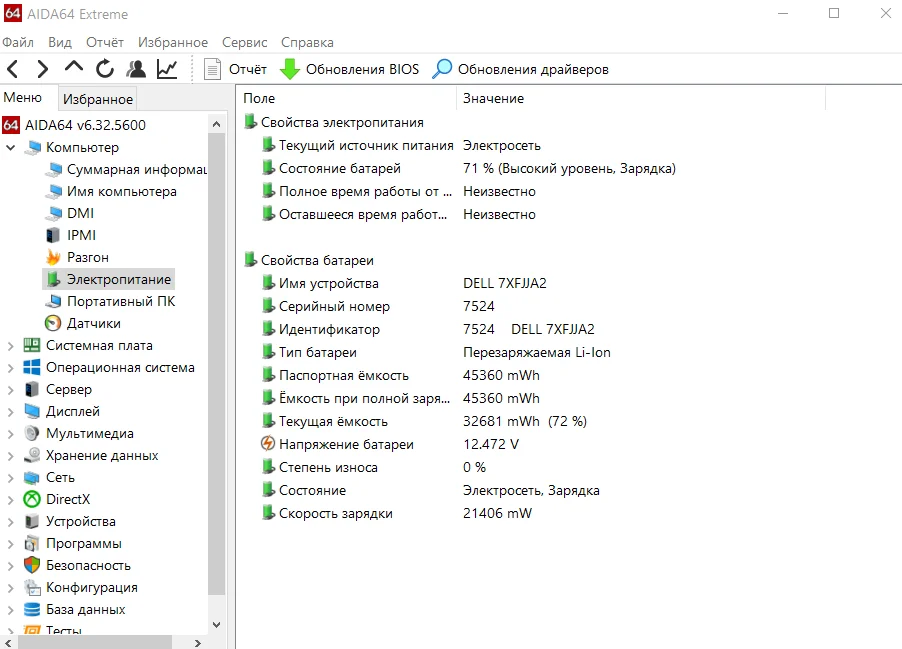Viewport: 902px width, 649px height.
Task: Click the Forward navigation arrow
Action: point(43,69)
